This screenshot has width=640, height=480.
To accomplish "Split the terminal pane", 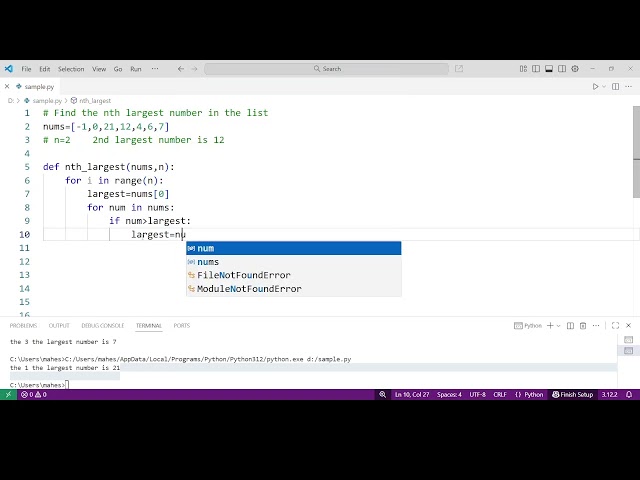I will (571, 325).
